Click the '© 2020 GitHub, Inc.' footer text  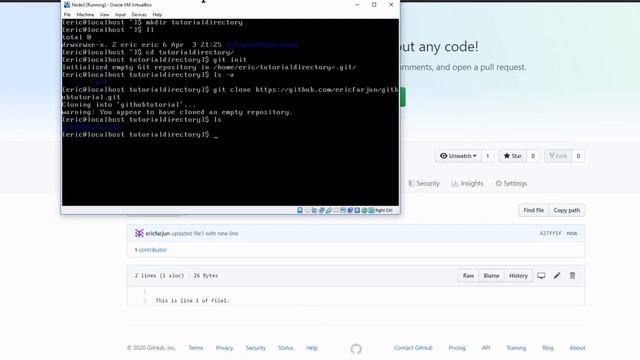(x=151, y=348)
